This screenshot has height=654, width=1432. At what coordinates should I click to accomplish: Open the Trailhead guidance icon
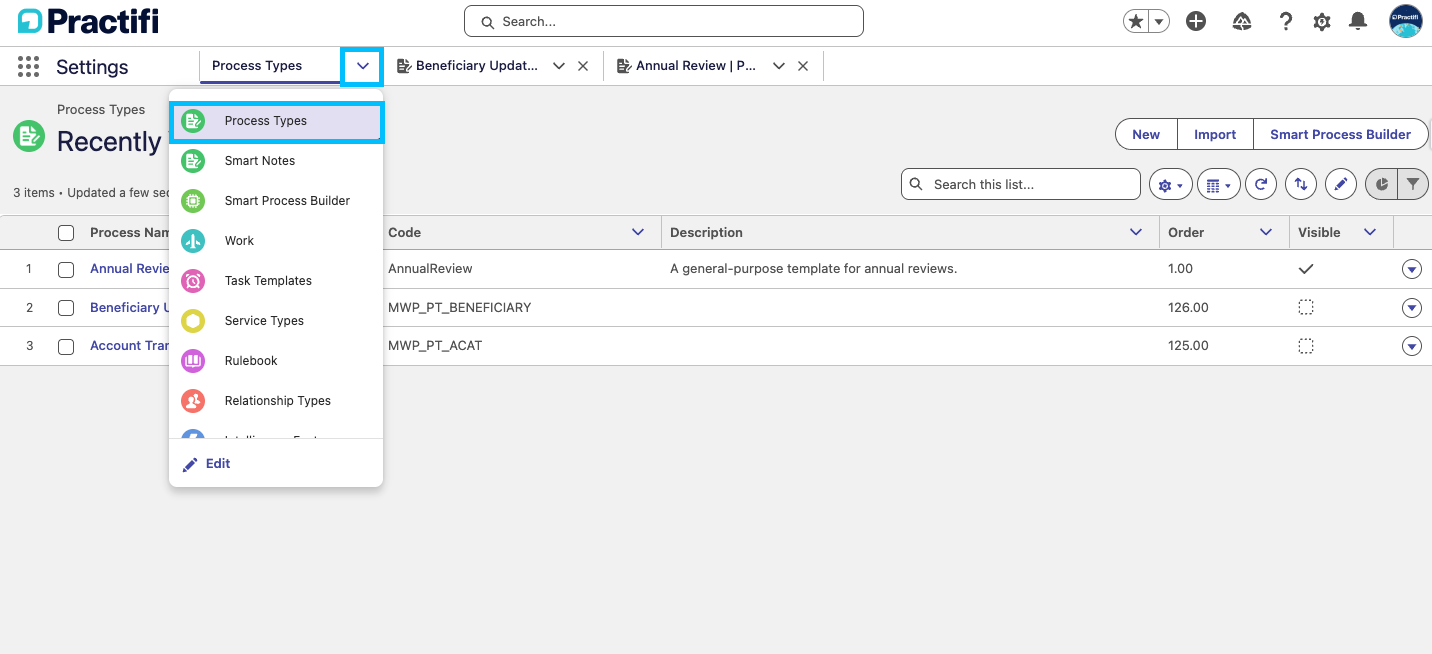point(1242,21)
